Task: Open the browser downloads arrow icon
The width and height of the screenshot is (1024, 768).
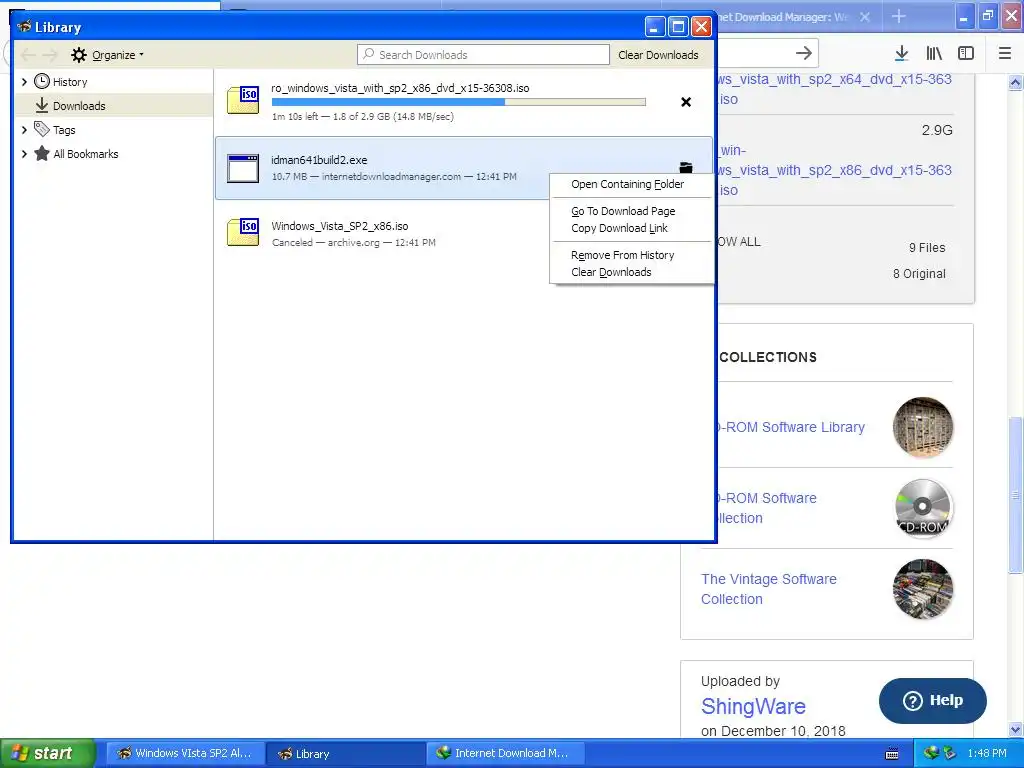Action: tap(901, 54)
